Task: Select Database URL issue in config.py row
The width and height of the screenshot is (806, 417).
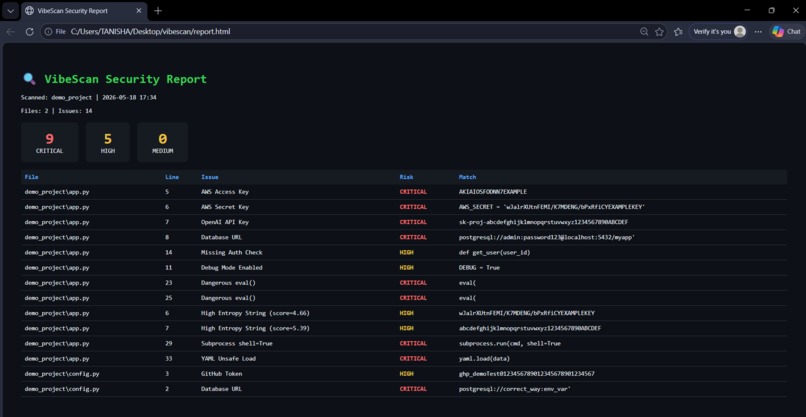Action: tap(221, 389)
